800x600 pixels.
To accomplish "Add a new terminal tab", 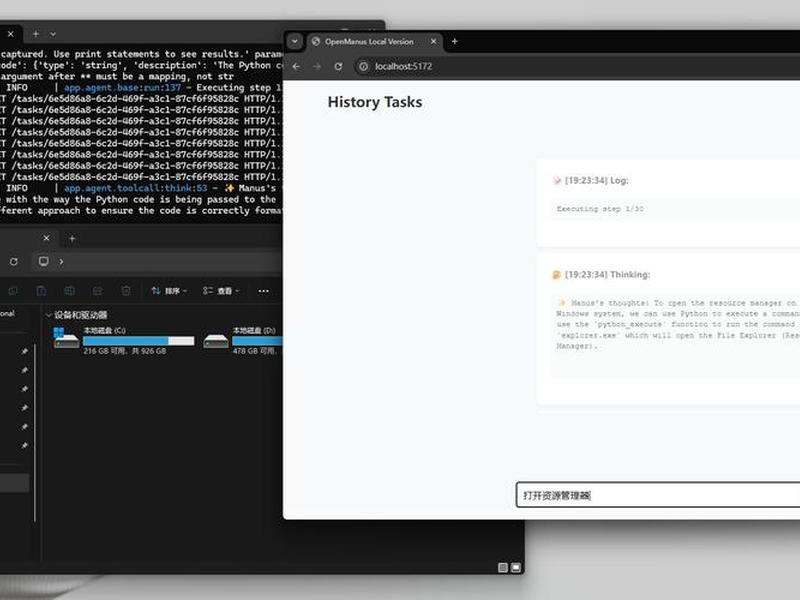I will click(x=36, y=34).
